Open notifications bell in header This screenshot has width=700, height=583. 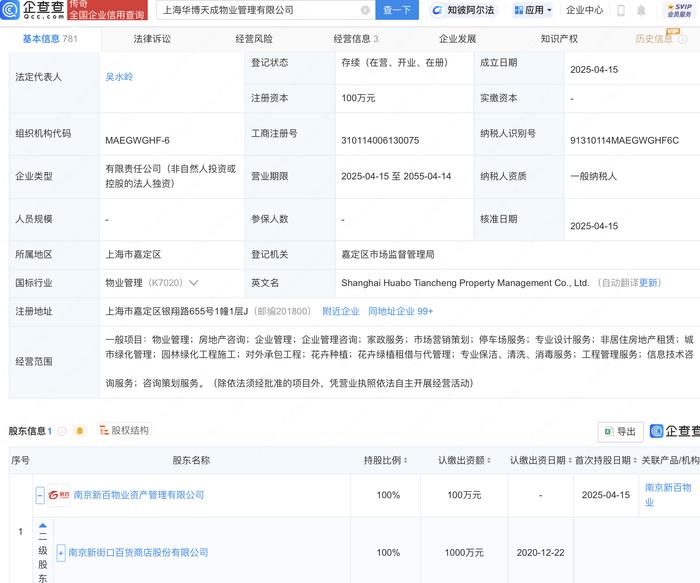[641, 10]
